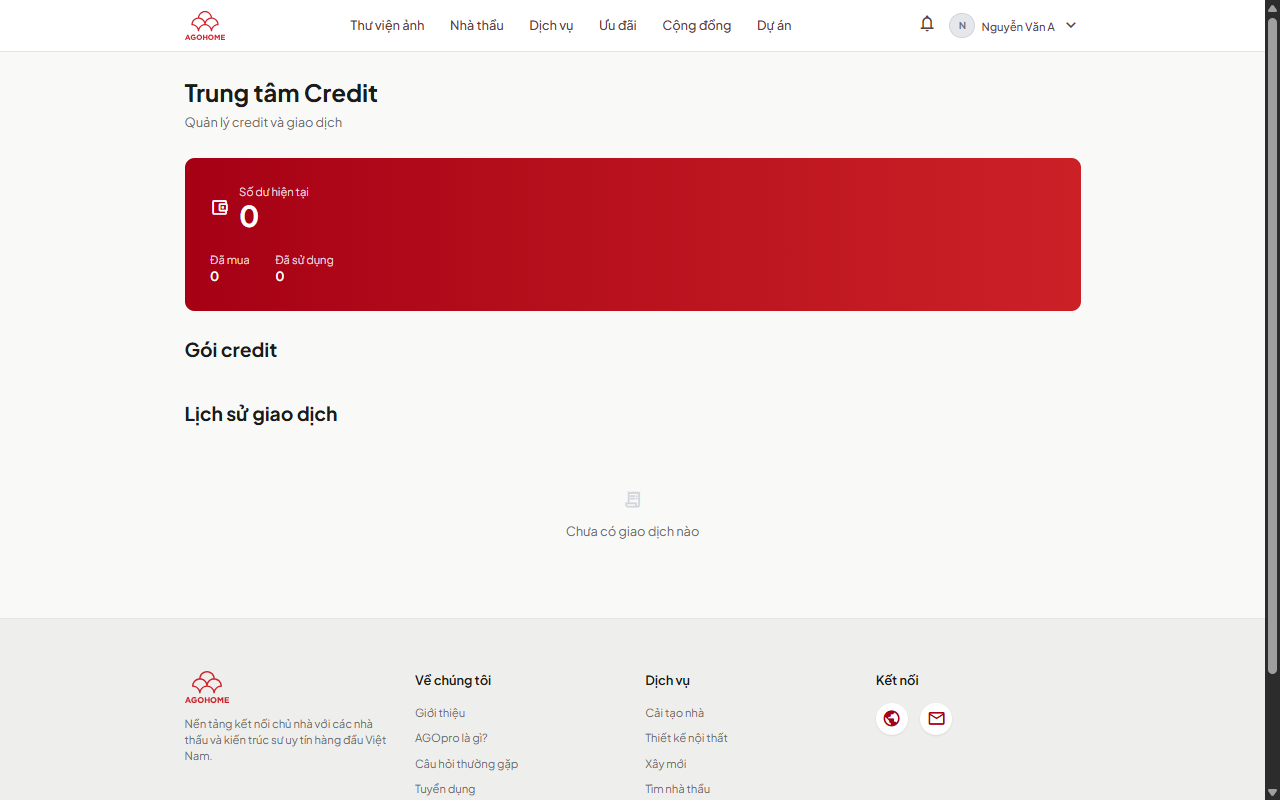Click the user avatar with letter N
The image size is (1280, 800).
962,26
